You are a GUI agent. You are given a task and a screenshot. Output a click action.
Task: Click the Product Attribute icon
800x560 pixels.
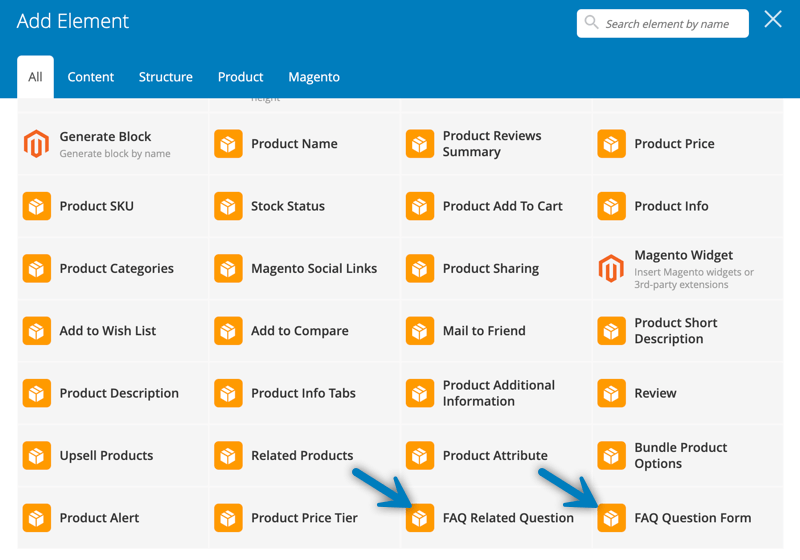pyautogui.click(x=420, y=455)
